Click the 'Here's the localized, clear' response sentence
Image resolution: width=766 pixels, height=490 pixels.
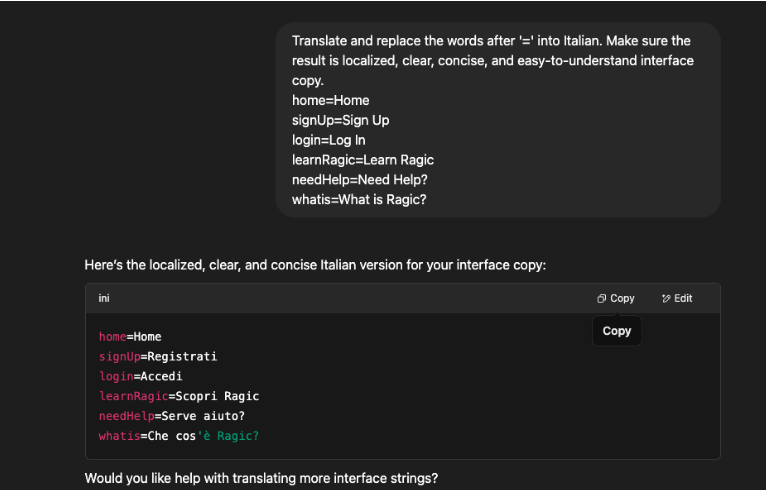[x=315, y=265]
